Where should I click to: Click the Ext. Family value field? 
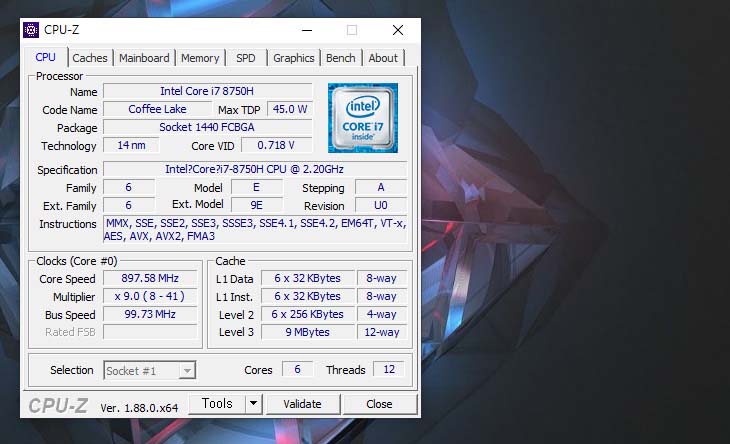(x=129, y=205)
